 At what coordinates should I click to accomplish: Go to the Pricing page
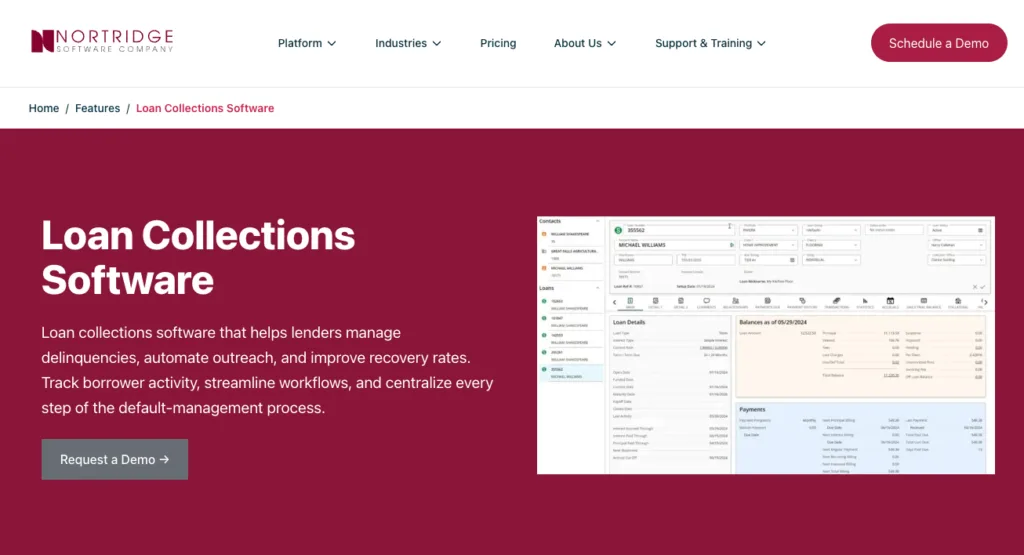pos(498,43)
